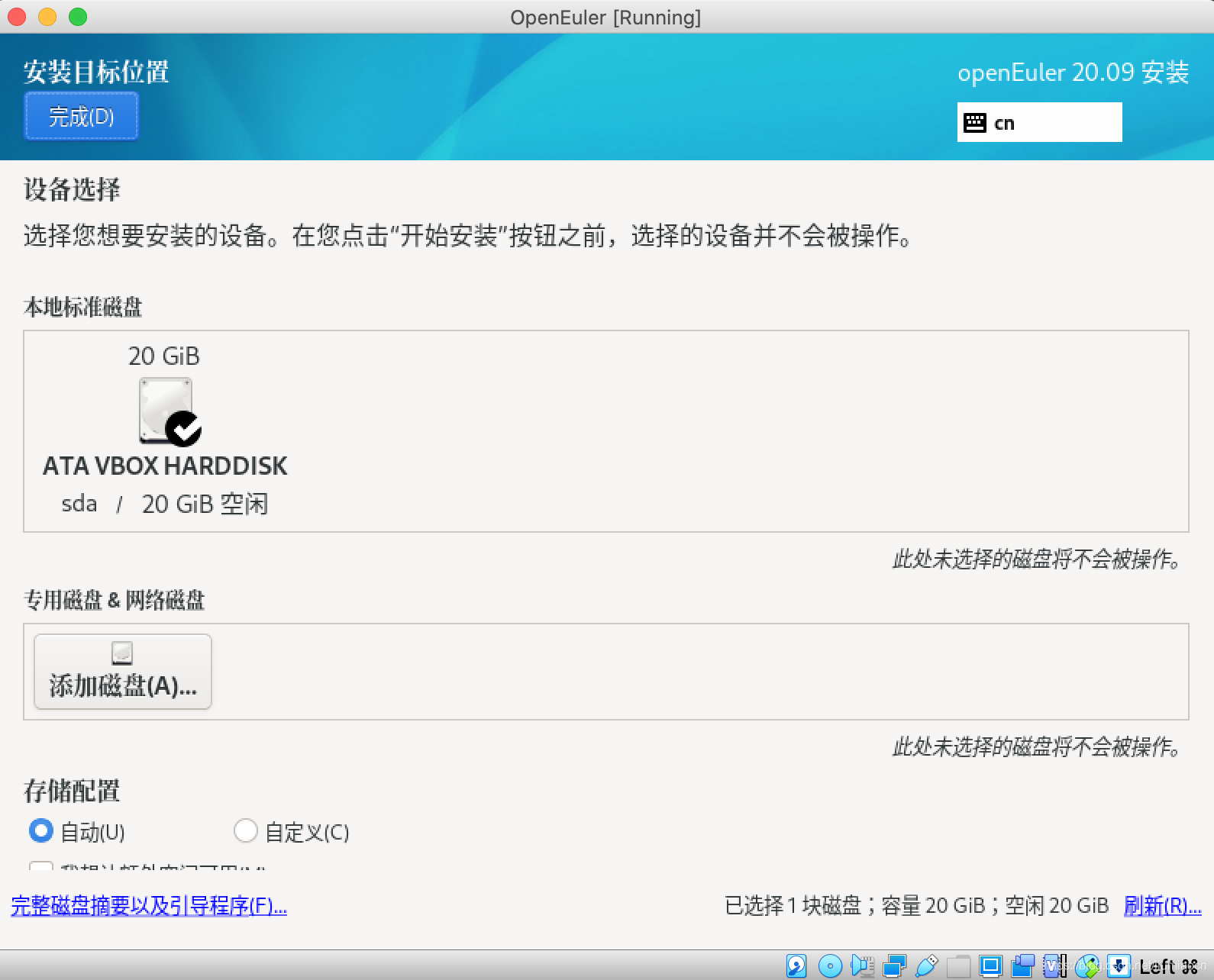Click VirtualBox video capture status icon
This screenshot has width=1214, height=980.
(1023, 966)
